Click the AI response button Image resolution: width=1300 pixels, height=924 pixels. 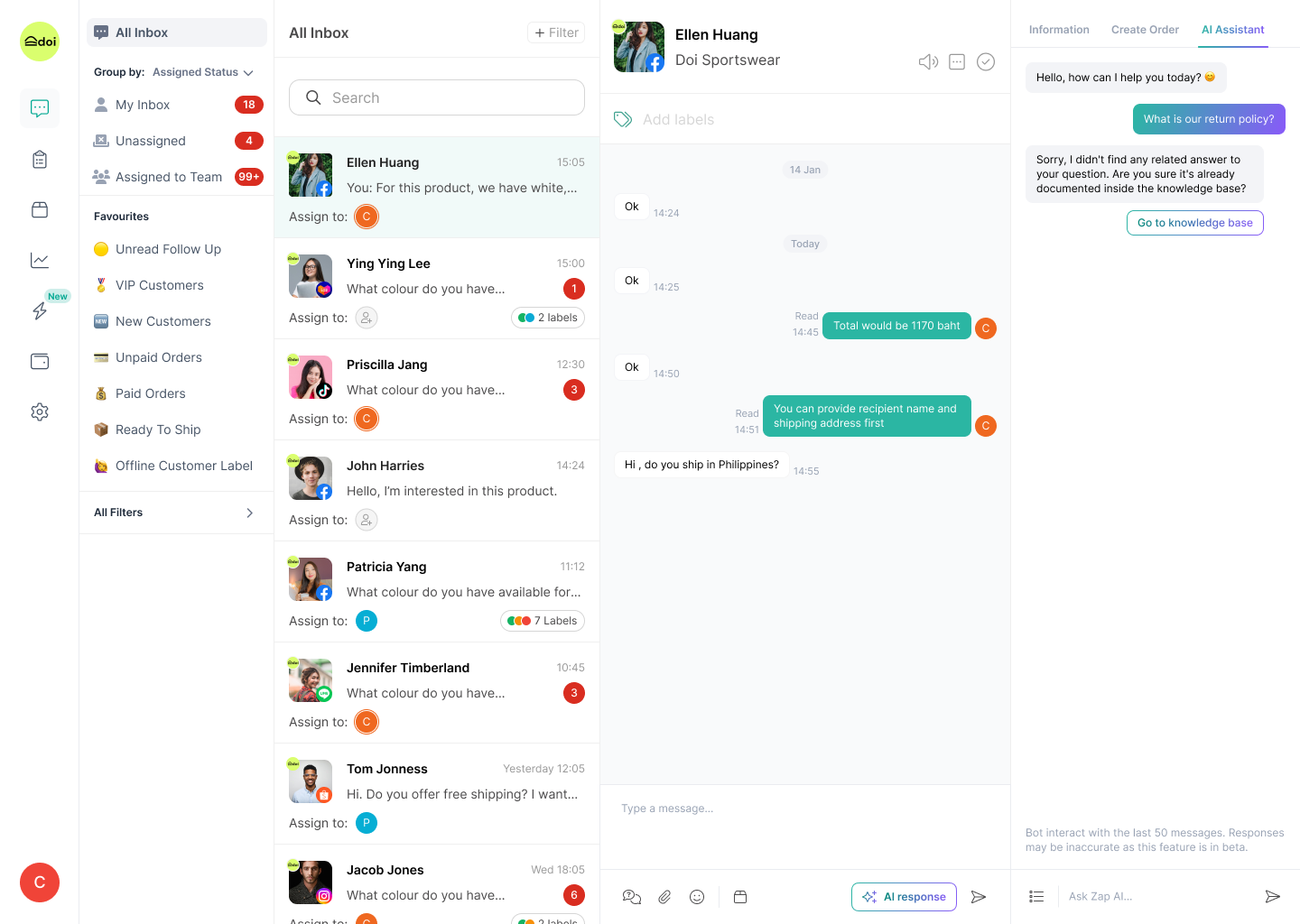point(904,897)
